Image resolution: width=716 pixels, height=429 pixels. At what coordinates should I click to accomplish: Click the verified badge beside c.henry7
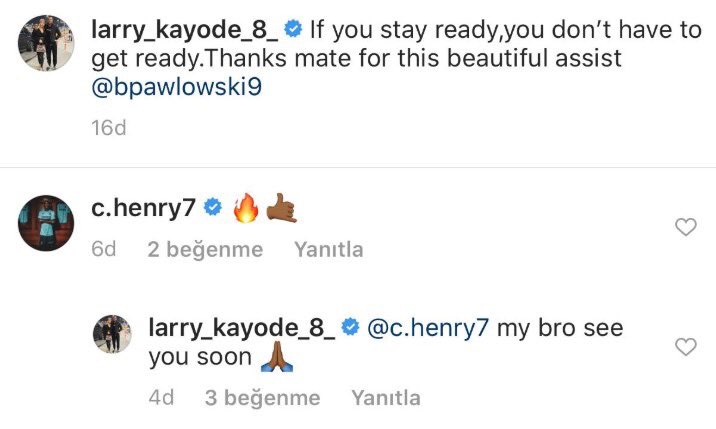coord(212,207)
